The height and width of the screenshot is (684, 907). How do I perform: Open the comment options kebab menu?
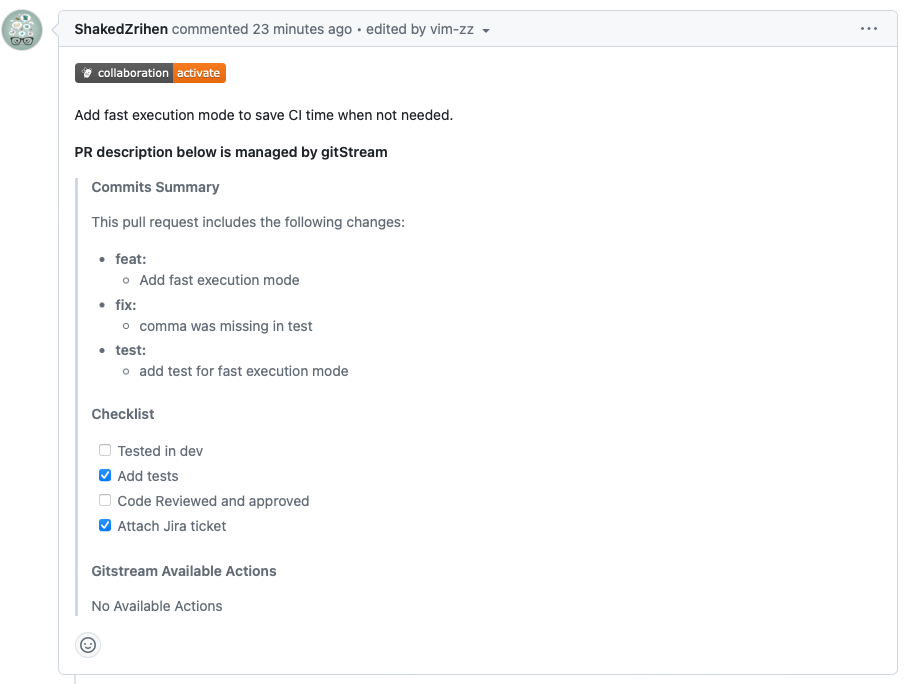(868, 28)
